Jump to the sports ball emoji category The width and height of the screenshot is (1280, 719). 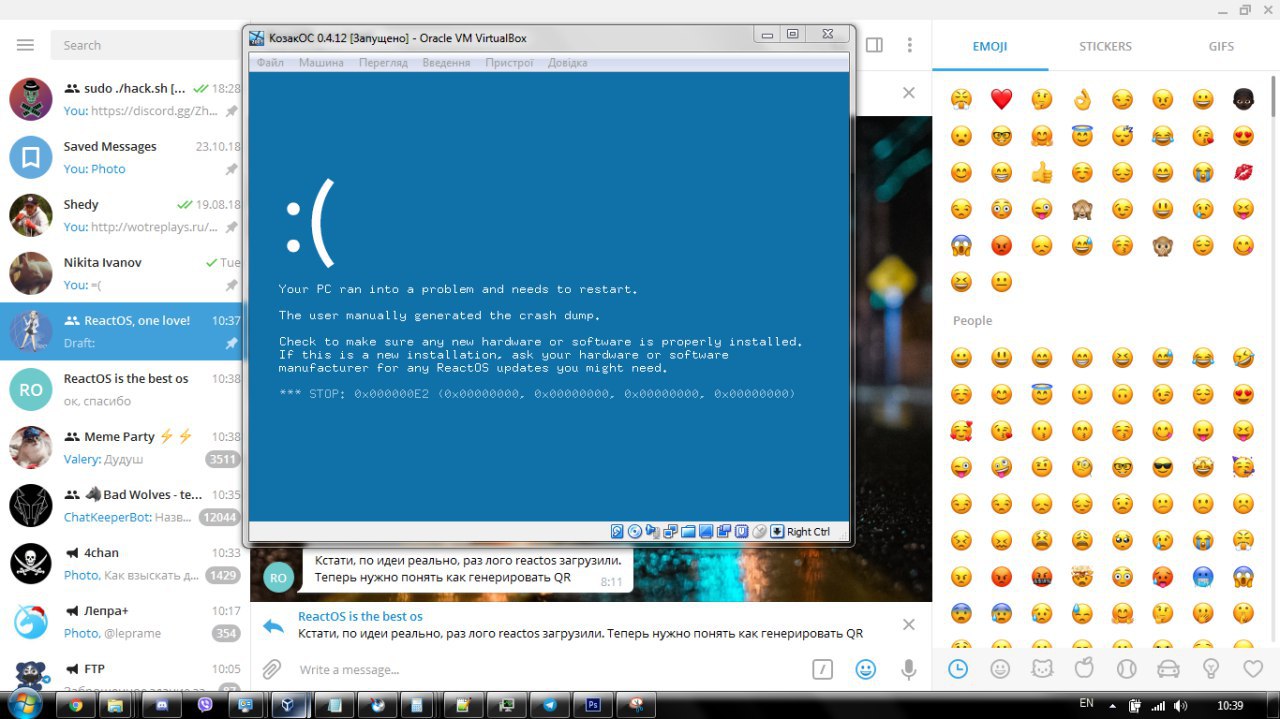pyautogui.click(x=1127, y=669)
